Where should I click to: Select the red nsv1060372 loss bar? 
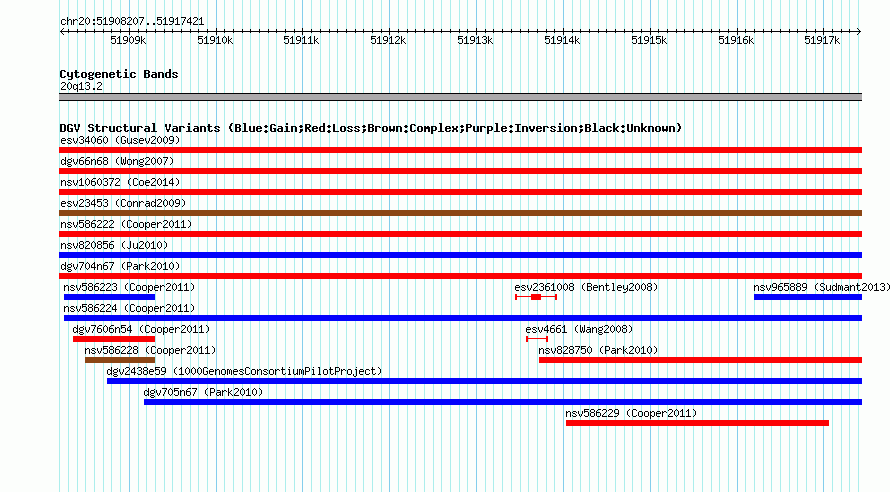point(460,192)
